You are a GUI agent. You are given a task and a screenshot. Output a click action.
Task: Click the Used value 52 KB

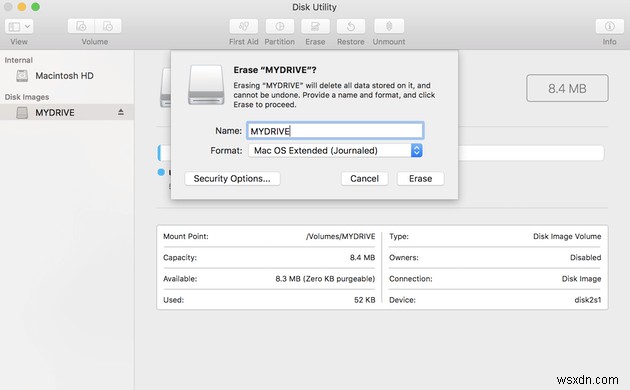[365, 300]
